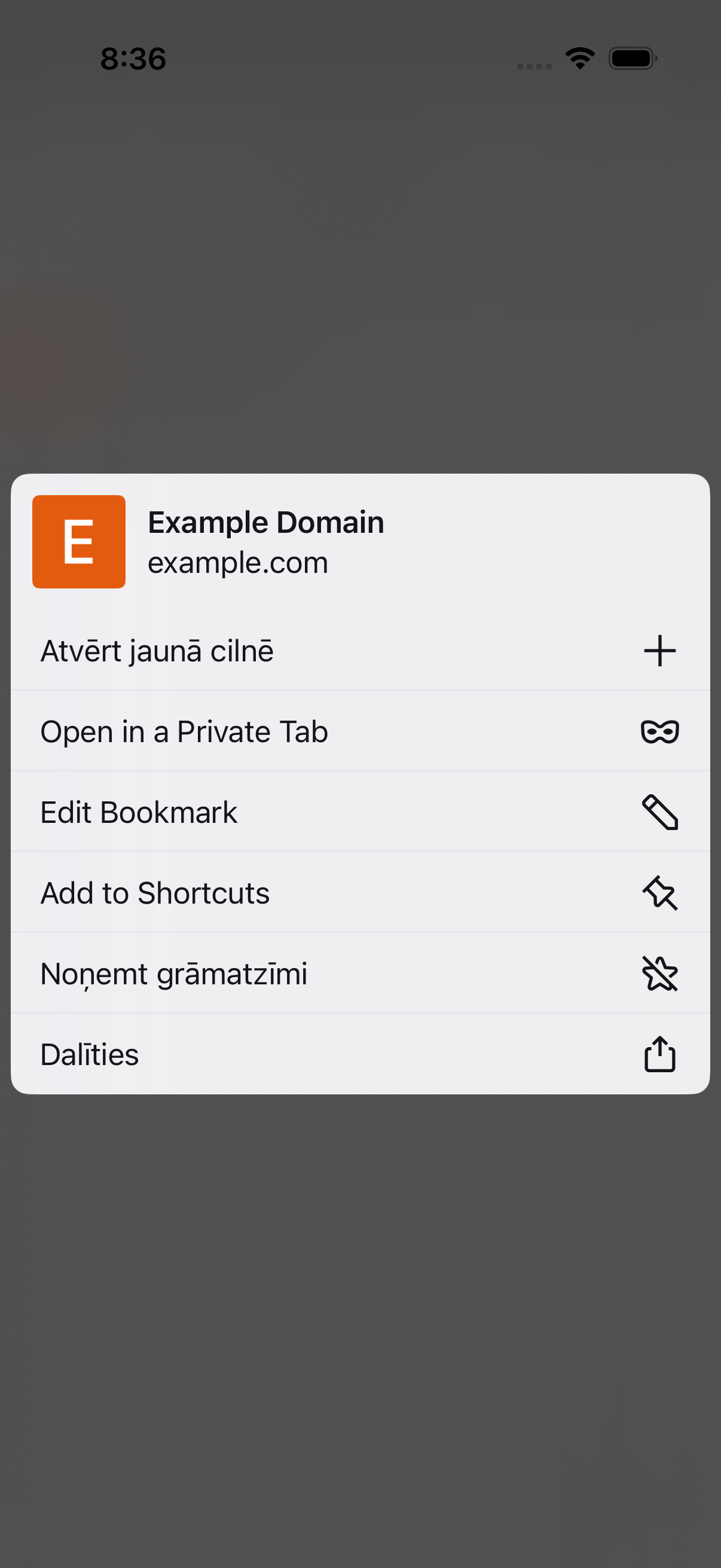The width and height of the screenshot is (721, 1568).
Task: Tap the Wi-Fi status icon
Action: (x=580, y=59)
